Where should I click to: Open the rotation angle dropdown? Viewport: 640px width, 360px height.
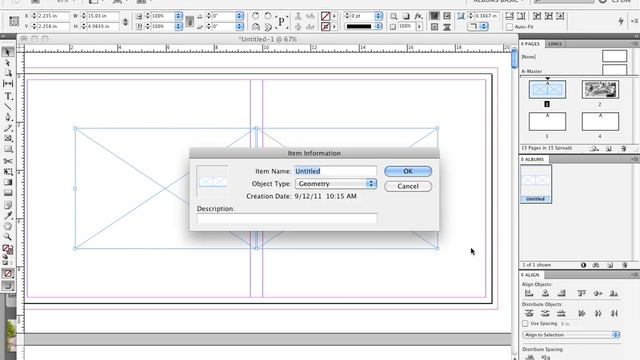(240, 16)
